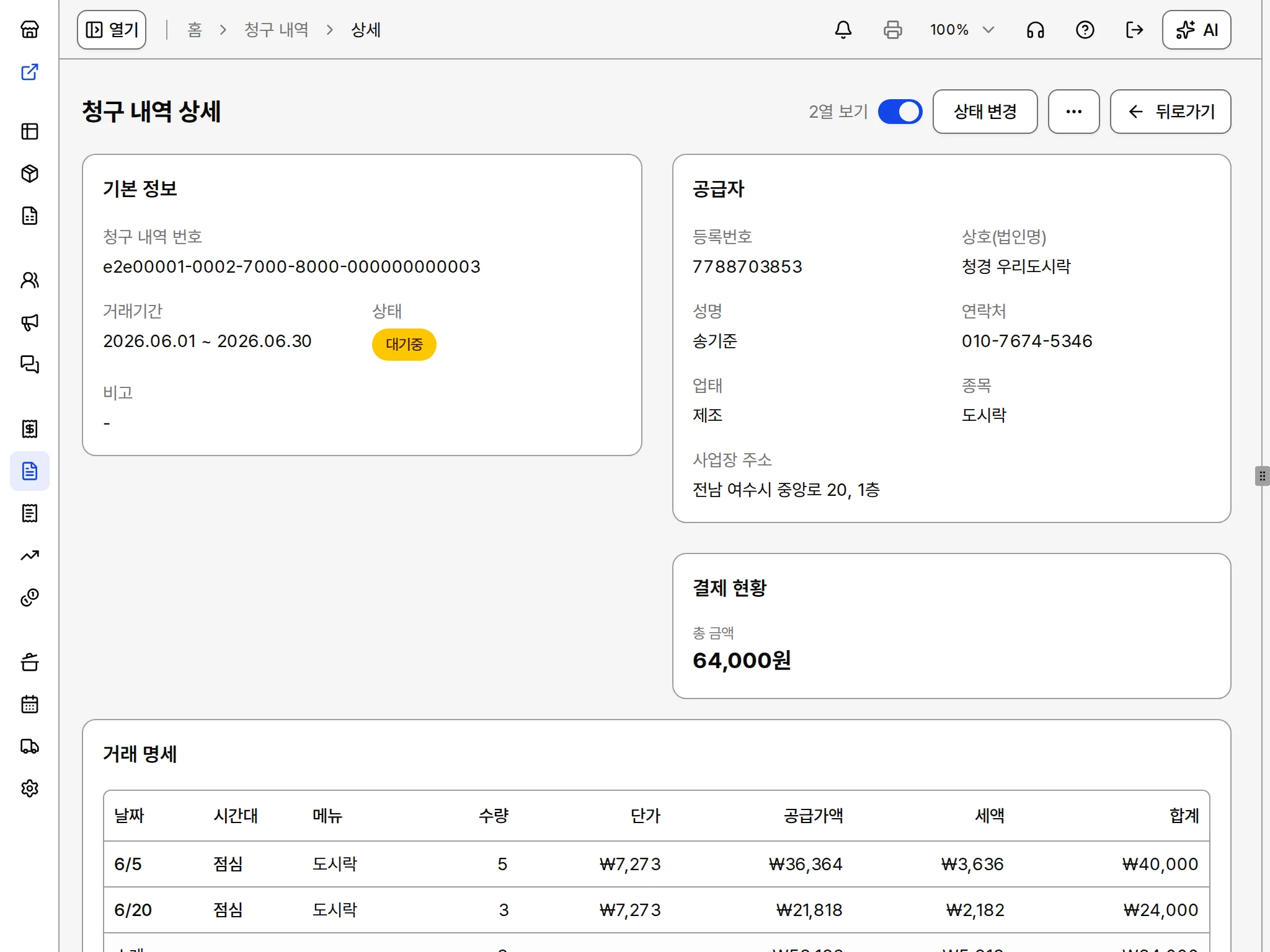Select the highlighted billing document sidebar icon
The height and width of the screenshot is (952, 1270).
point(30,471)
